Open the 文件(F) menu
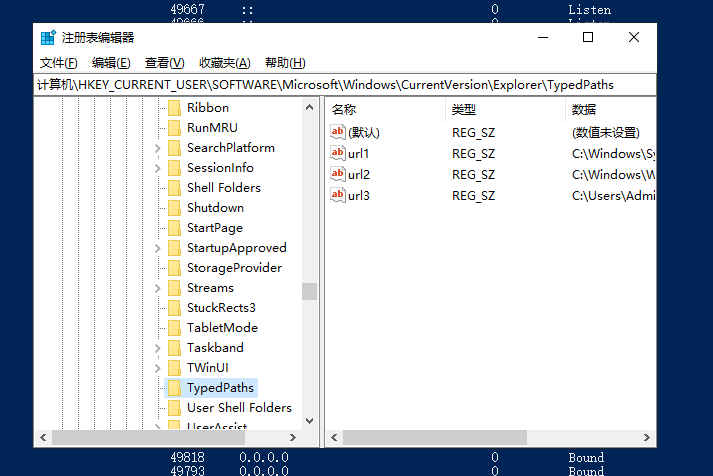This screenshot has height=476, width=713. (59, 63)
